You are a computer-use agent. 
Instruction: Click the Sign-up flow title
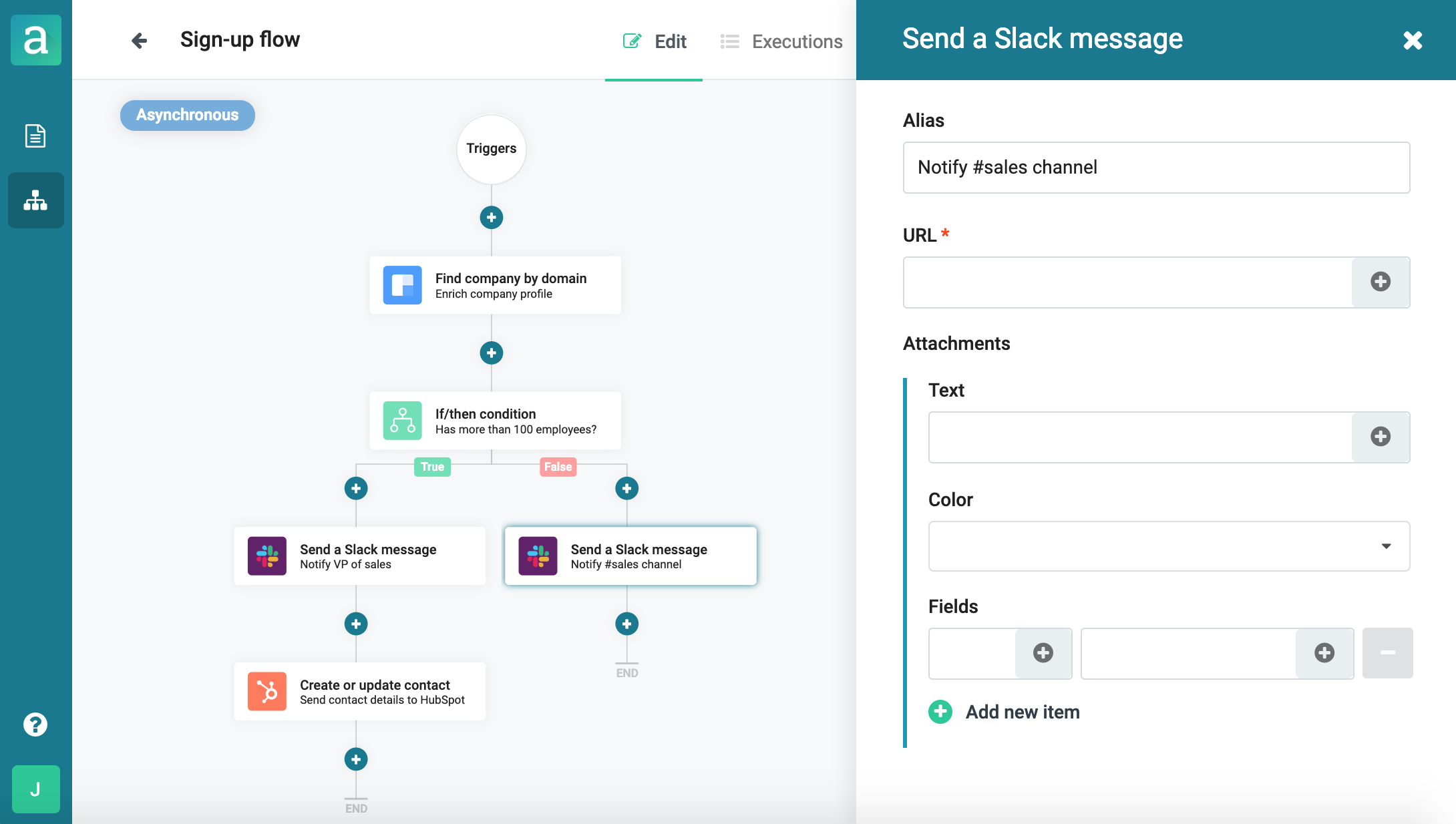240,40
